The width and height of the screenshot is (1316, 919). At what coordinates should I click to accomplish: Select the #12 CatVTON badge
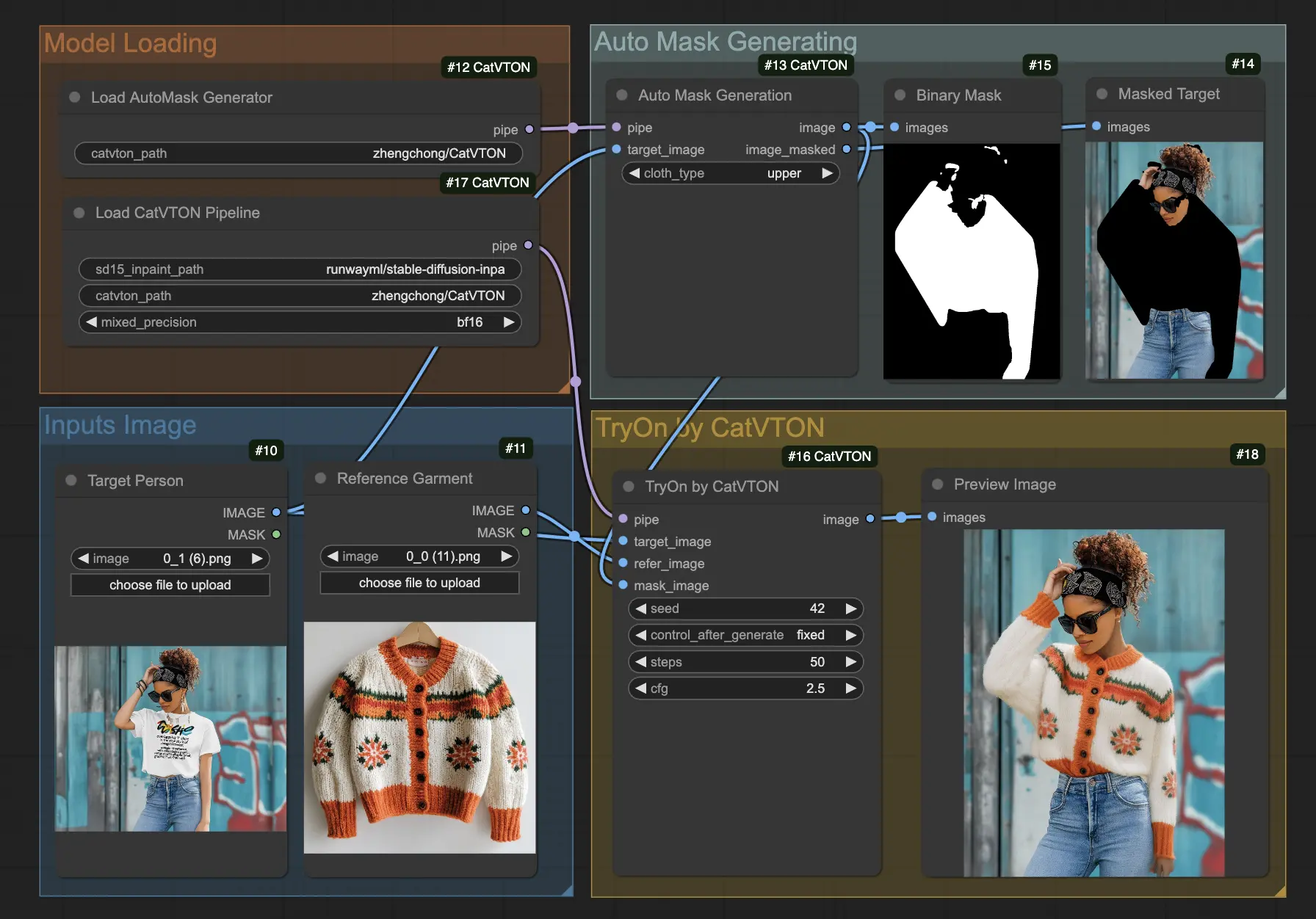point(488,67)
